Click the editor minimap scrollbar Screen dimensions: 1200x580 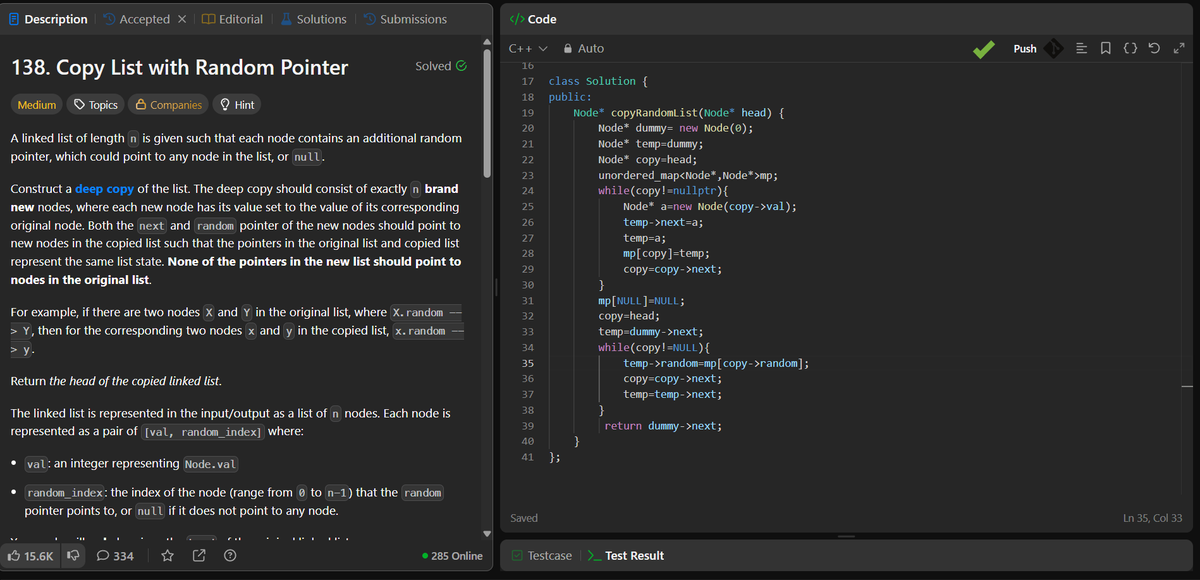coord(1186,386)
